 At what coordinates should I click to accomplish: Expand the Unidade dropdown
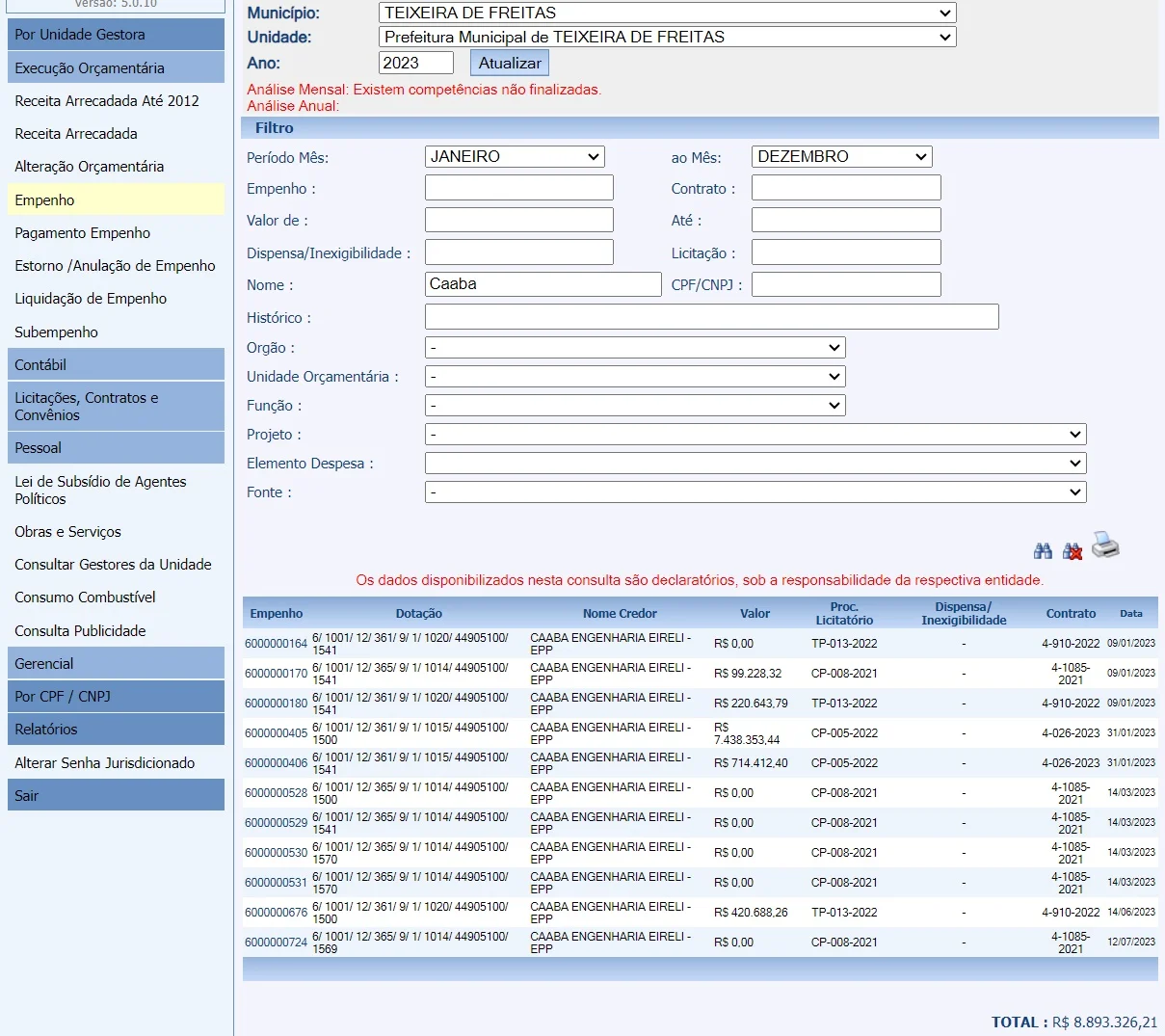(x=667, y=38)
